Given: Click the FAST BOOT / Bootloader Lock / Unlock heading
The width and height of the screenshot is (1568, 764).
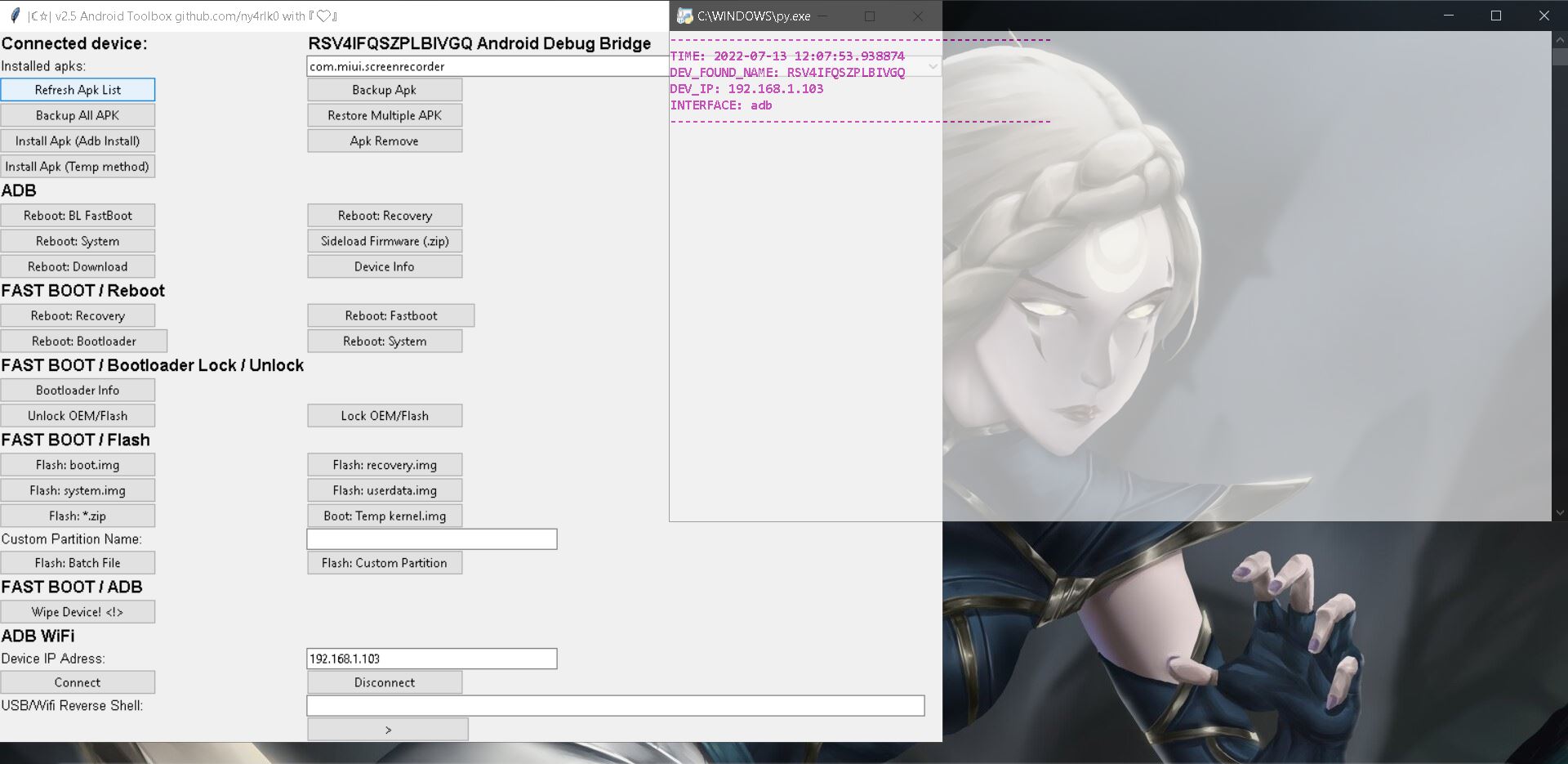Looking at the screenshot, I should pos(153,365).
